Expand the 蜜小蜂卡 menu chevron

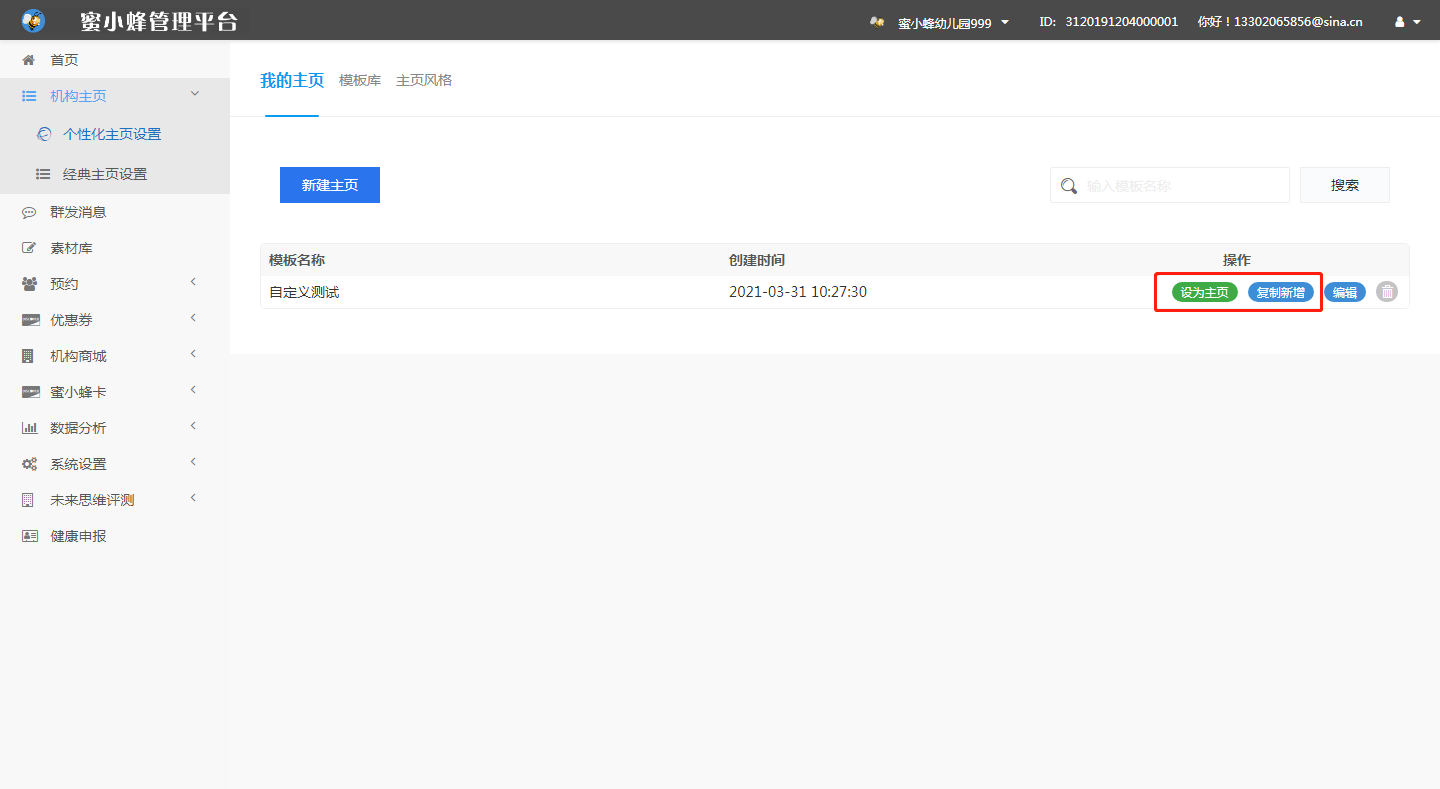193,390
